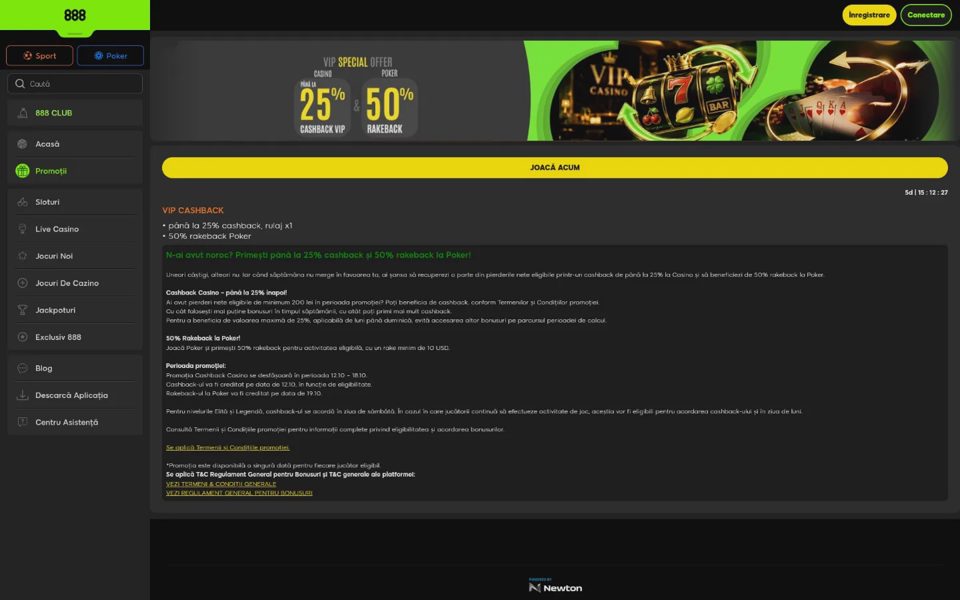Click the Jocuri Noi star icon
This screenshot has width=960, height=600.
coord(23,256)
